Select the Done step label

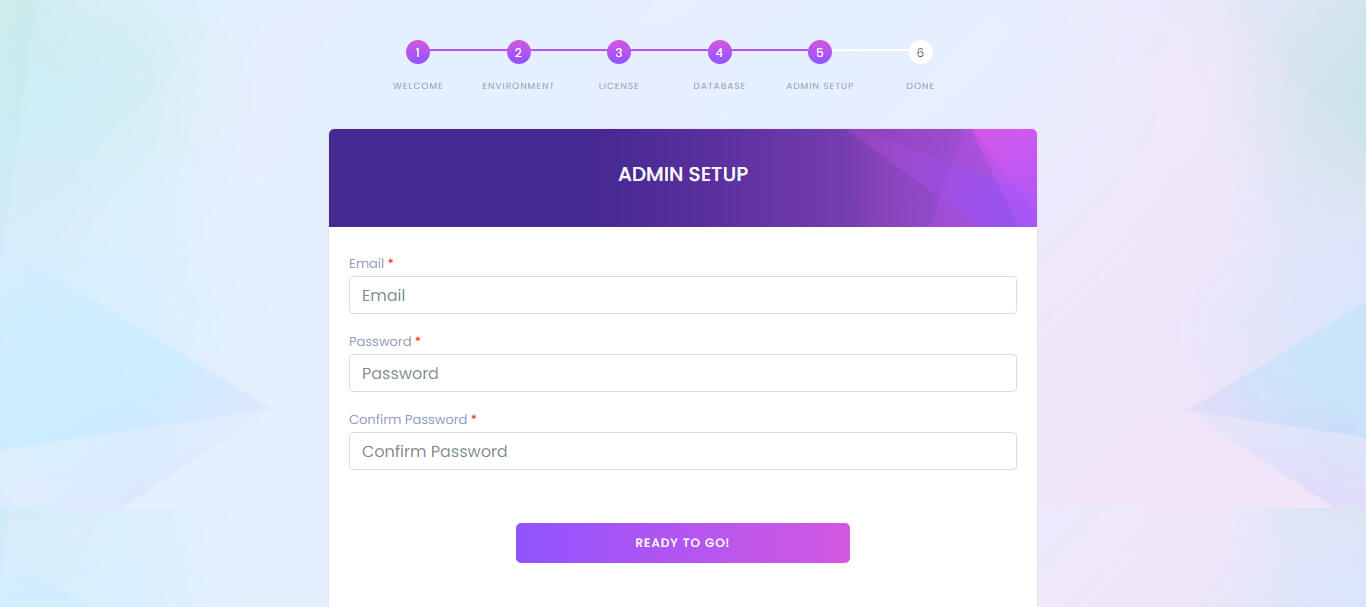[920, 86]
